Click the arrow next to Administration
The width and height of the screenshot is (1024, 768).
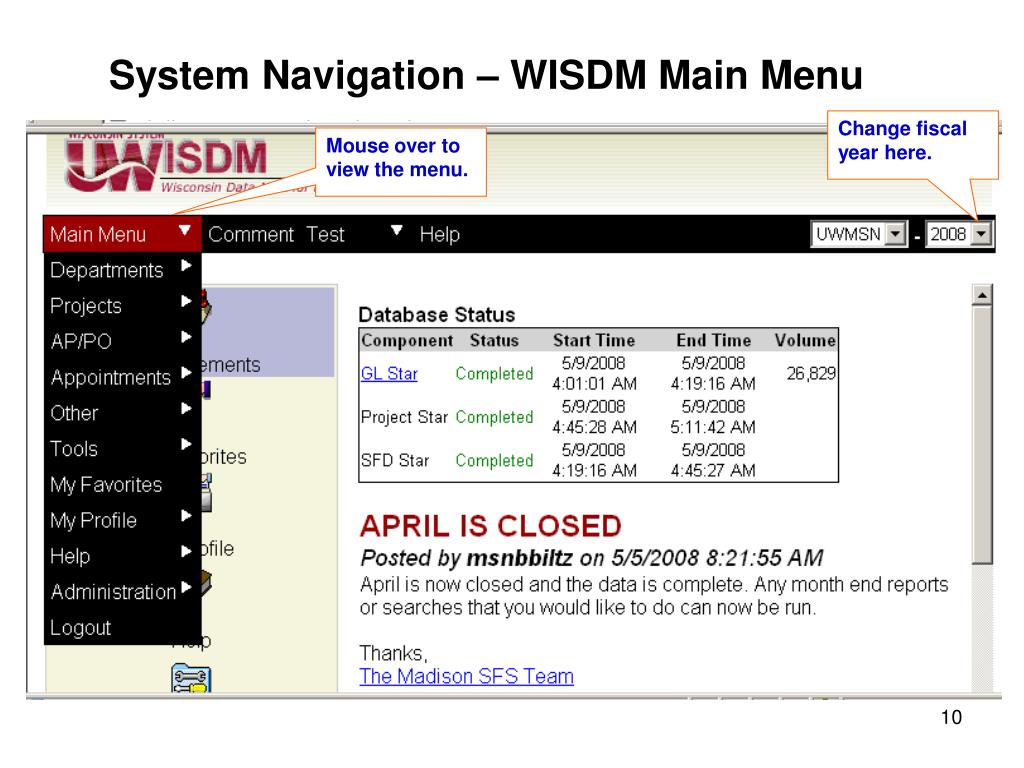click(186, 587)
